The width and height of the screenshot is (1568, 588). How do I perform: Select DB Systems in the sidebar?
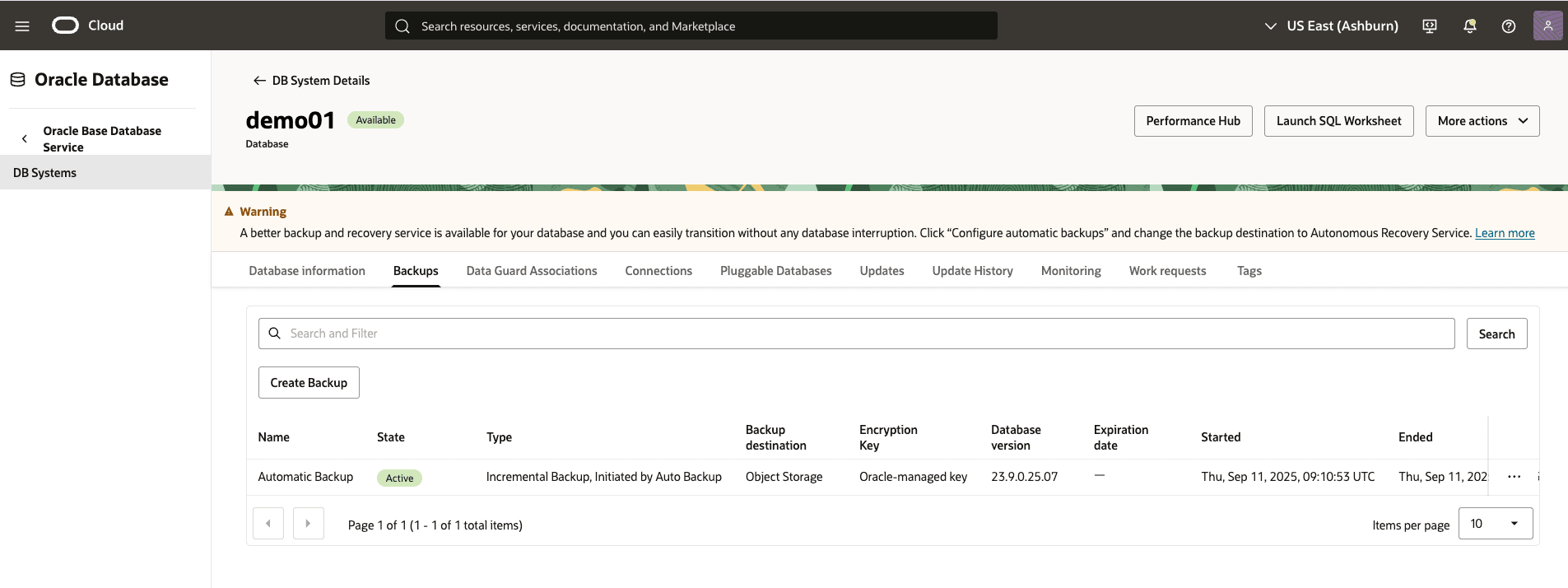45,173
